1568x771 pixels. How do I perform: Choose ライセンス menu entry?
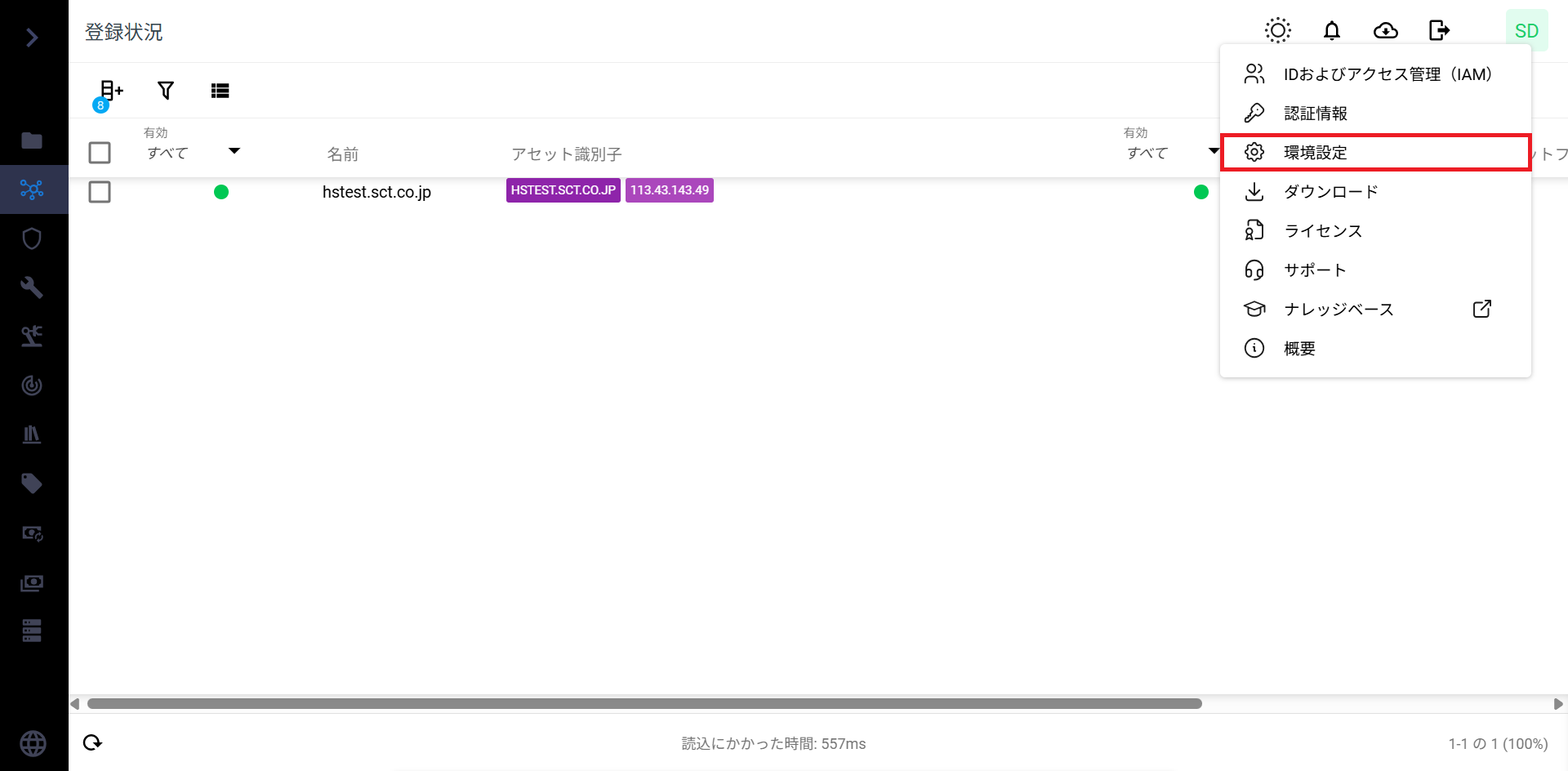1323,231
